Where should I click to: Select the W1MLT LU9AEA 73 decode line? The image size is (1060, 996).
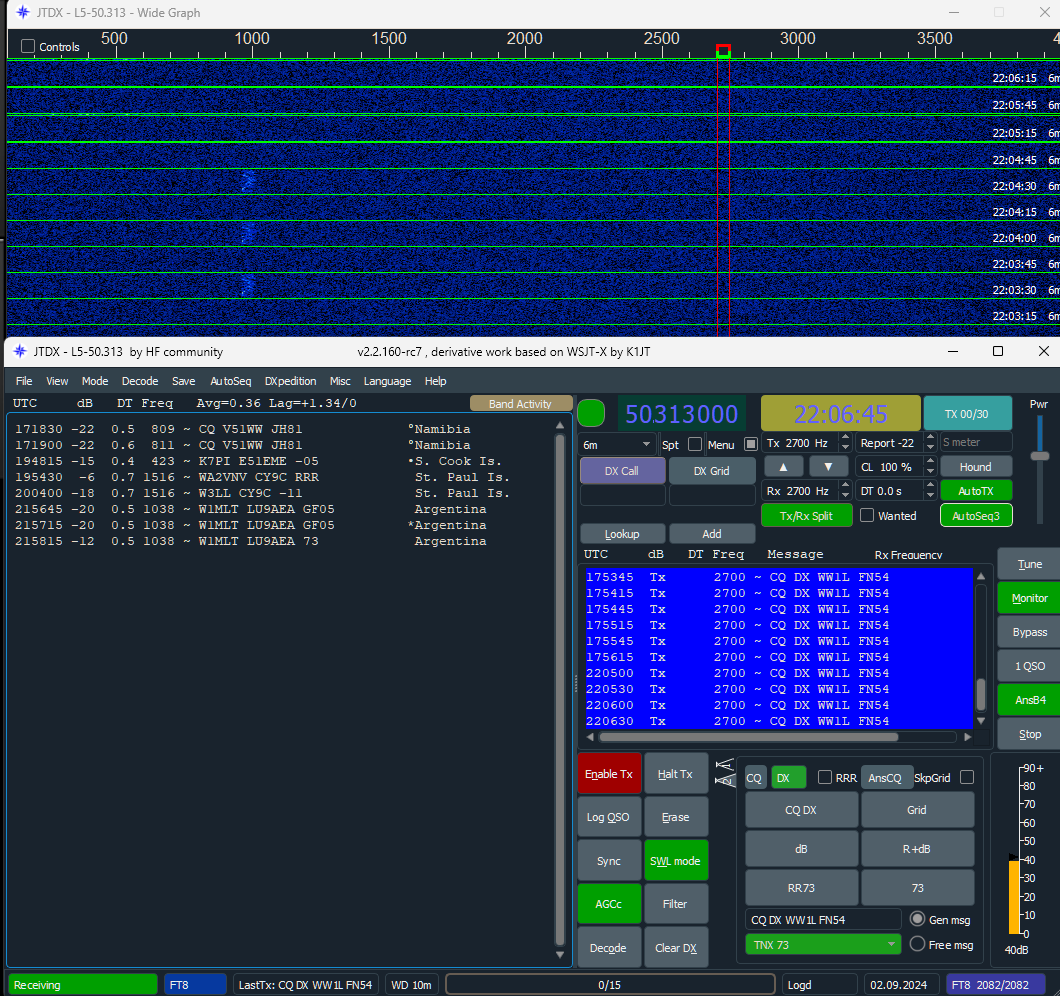coord(251,541)
